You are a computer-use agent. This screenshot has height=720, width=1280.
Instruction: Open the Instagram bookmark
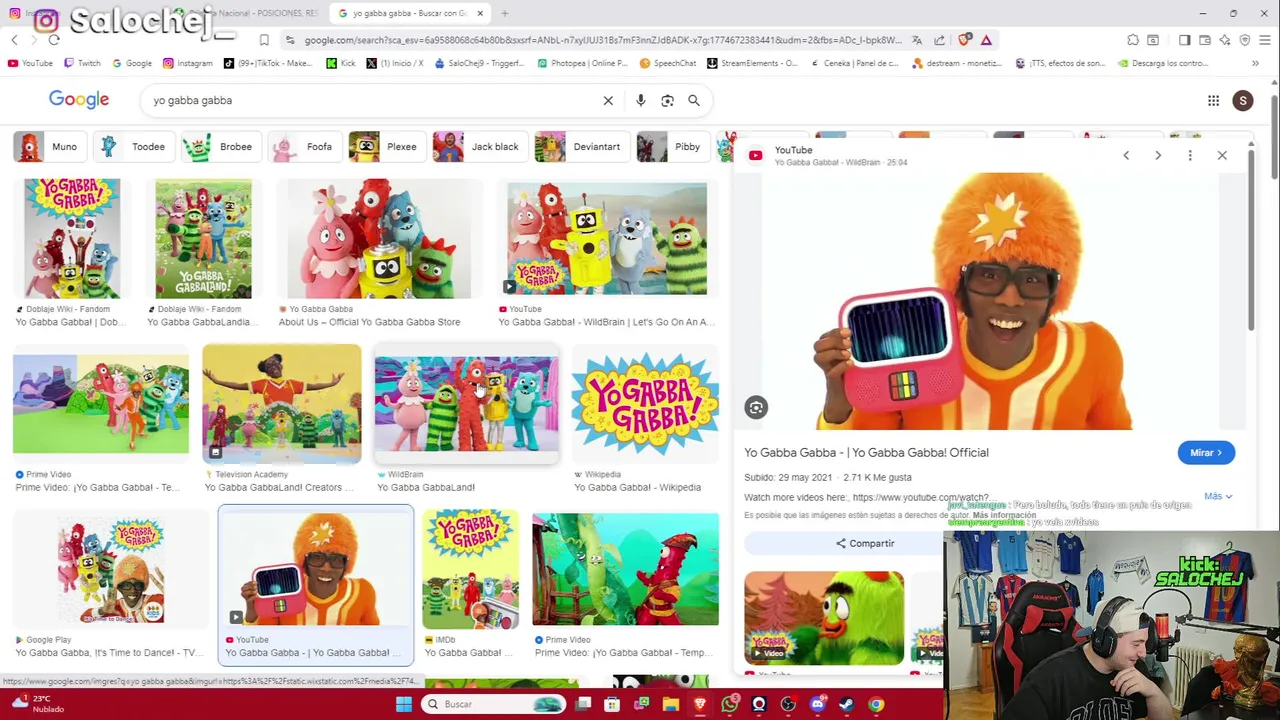[188, 63]
